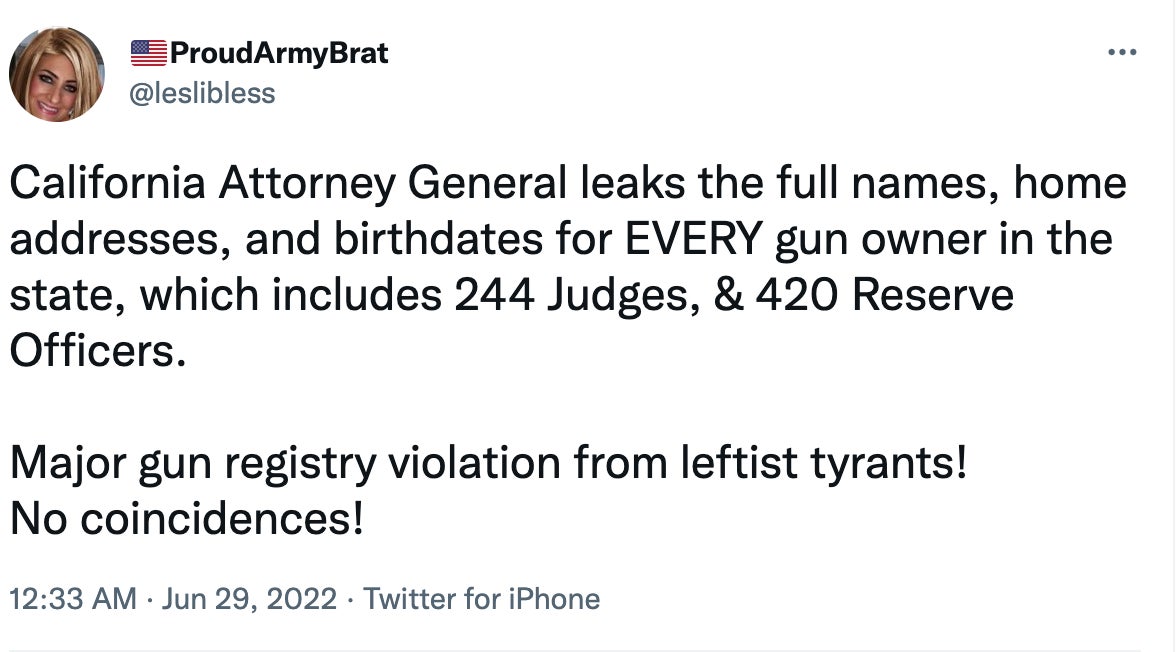Open the three-dot more options menu
Viewport: 1176px width, 652px height.
click(x=1122, y=53)
